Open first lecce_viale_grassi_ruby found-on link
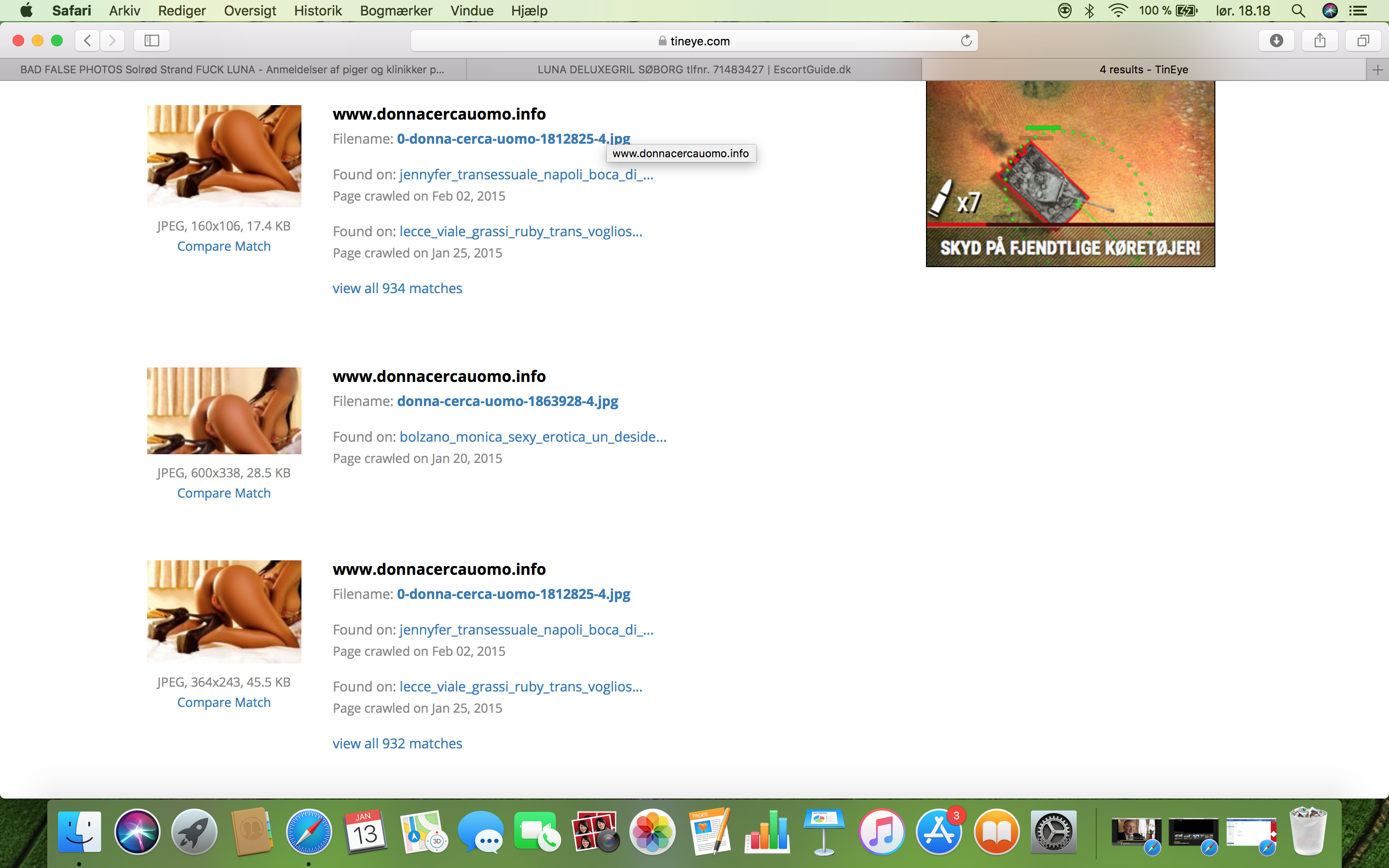1389x868 pixels. (x=520, y=231)
